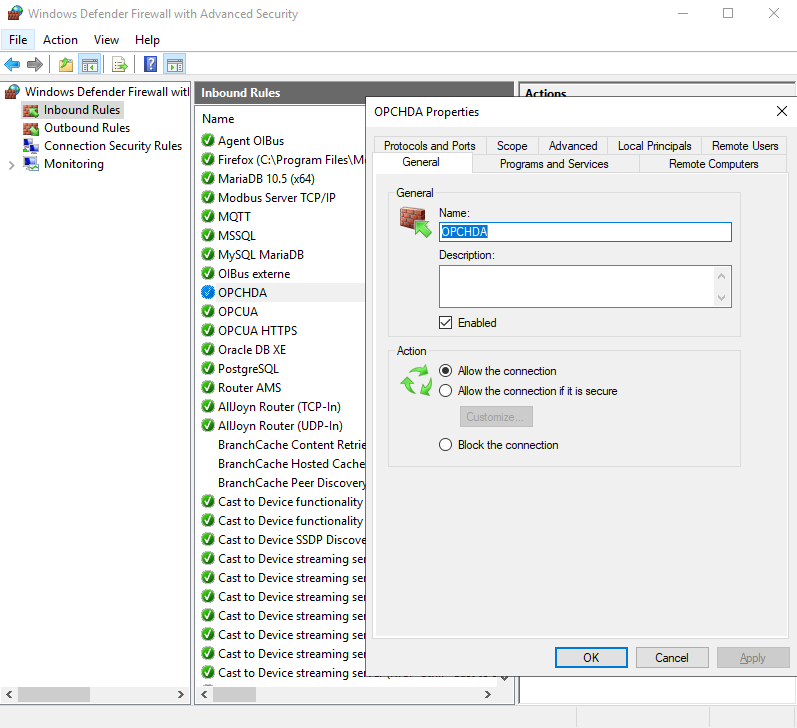Click root Windows Defender Firewall globe icon

12,92
